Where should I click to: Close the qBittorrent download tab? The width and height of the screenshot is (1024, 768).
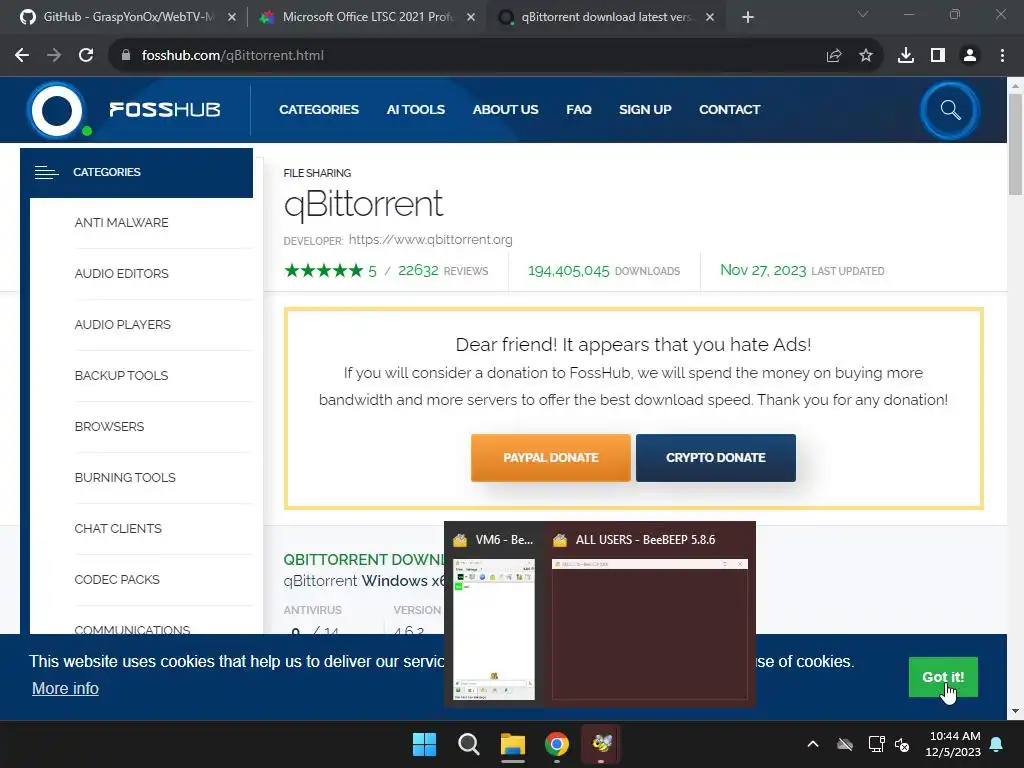coord(710,17)
